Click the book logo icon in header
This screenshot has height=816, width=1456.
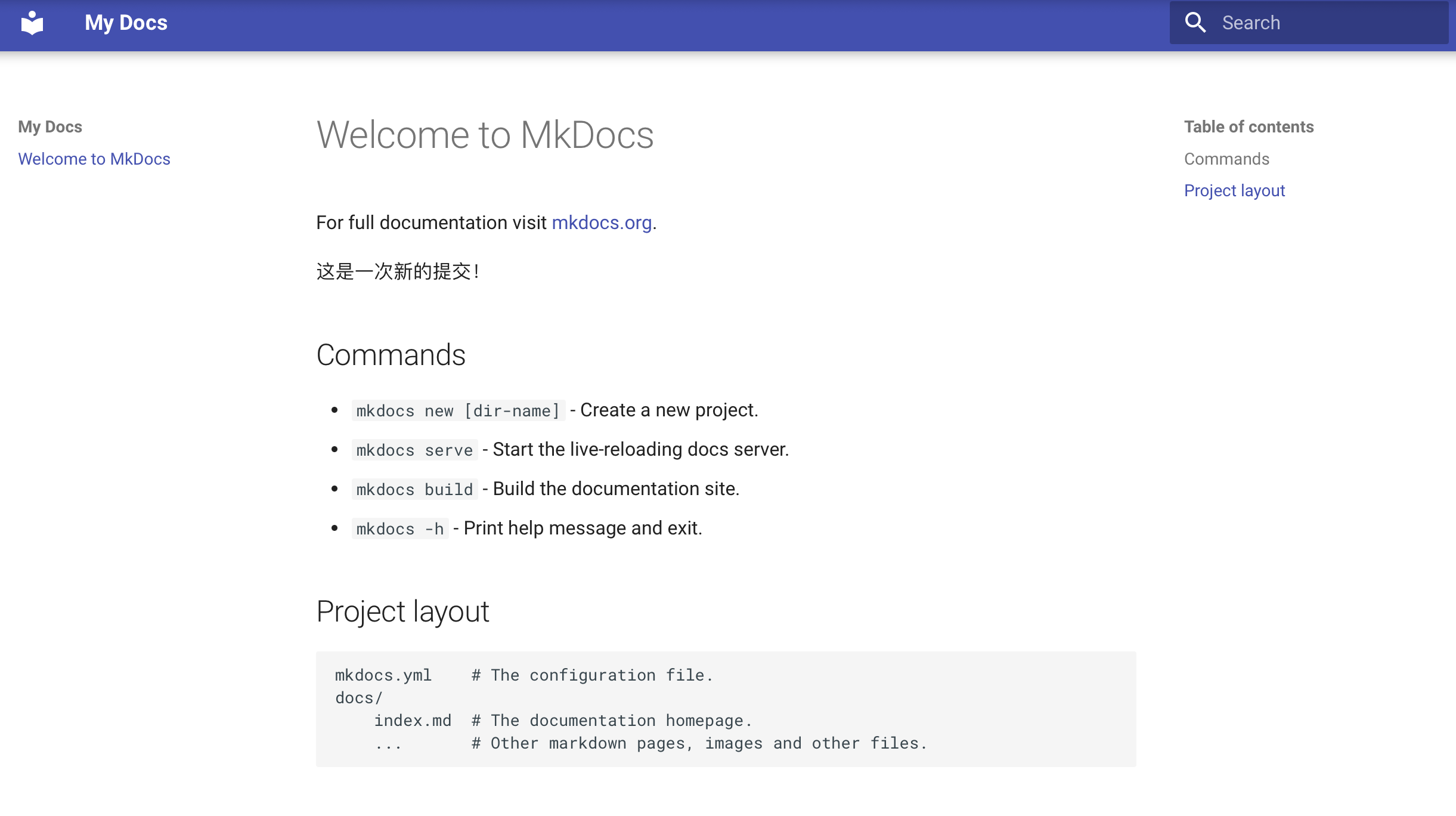(x=32, y=23)
